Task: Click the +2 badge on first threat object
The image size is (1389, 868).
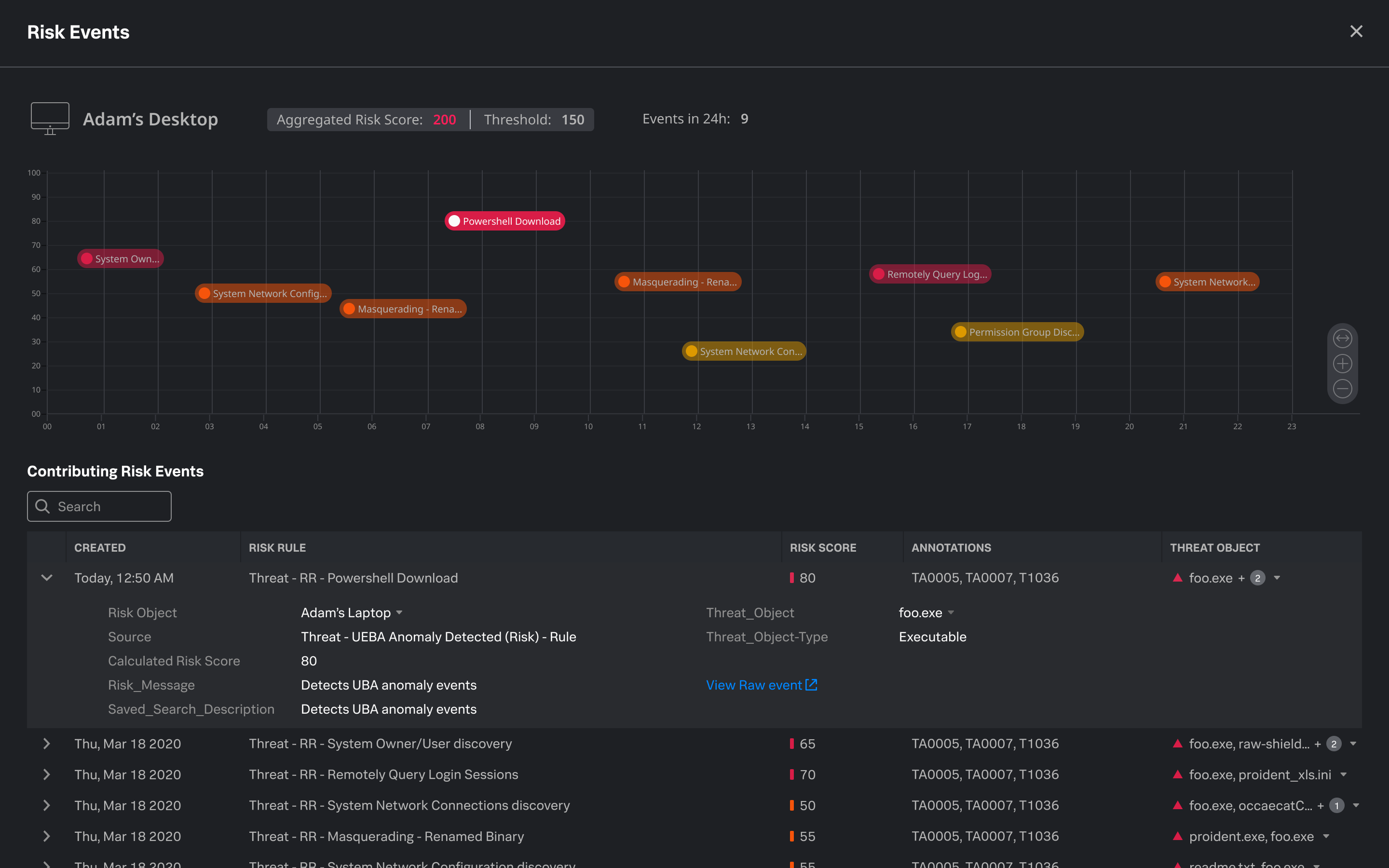Action: pyautogui.click(x=1257, y=578)
